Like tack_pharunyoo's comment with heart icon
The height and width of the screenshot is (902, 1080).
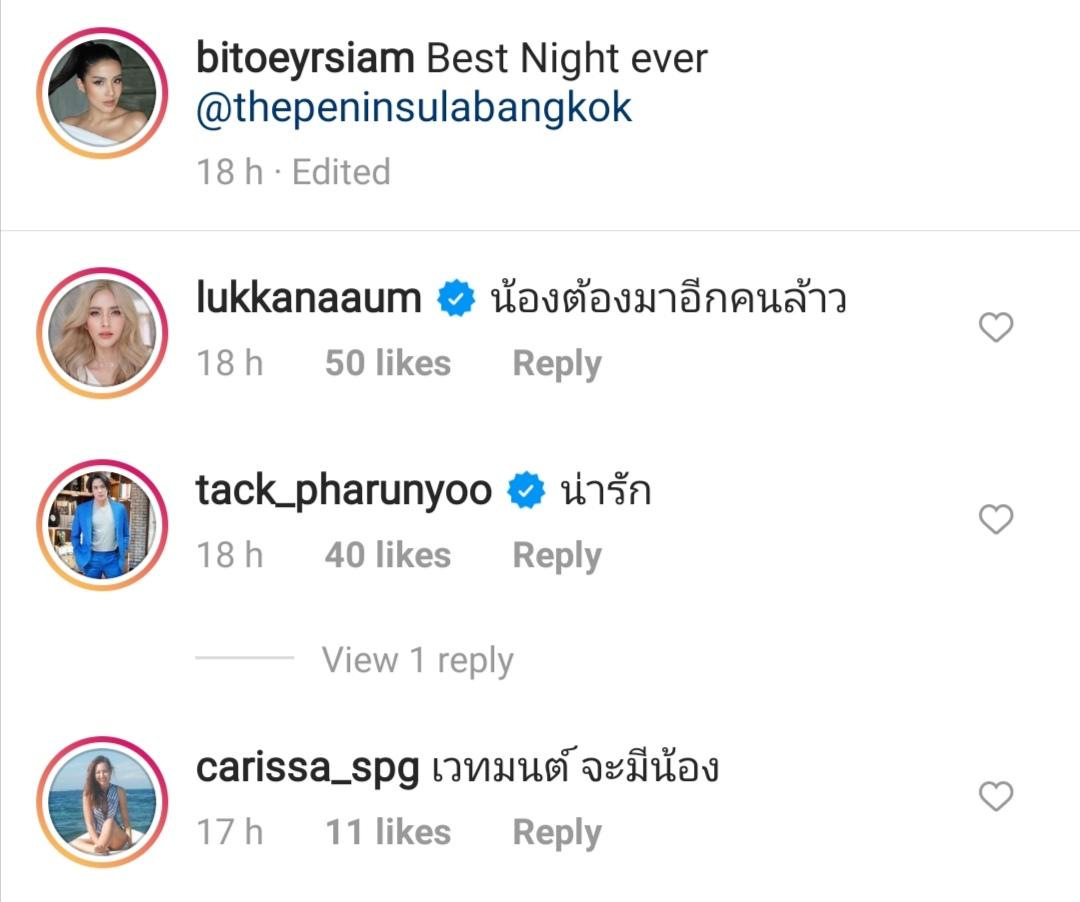coord(996,519)
